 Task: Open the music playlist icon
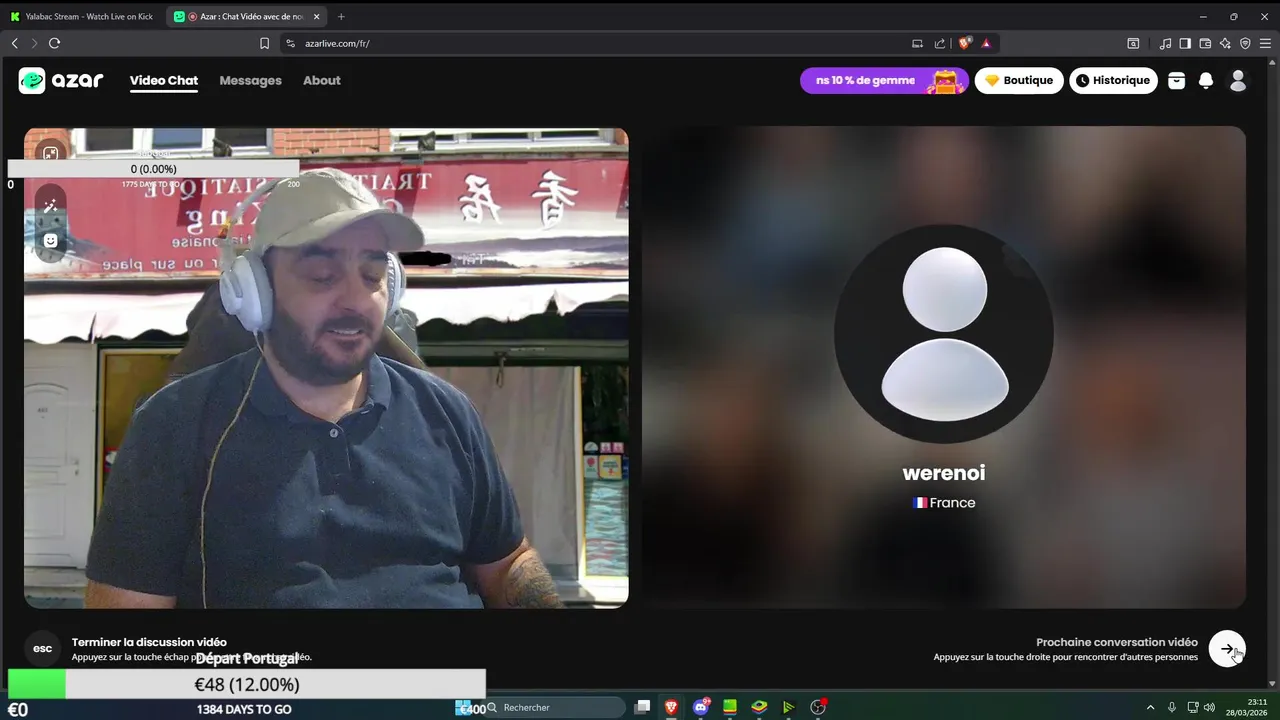(x=1165, y=43)
